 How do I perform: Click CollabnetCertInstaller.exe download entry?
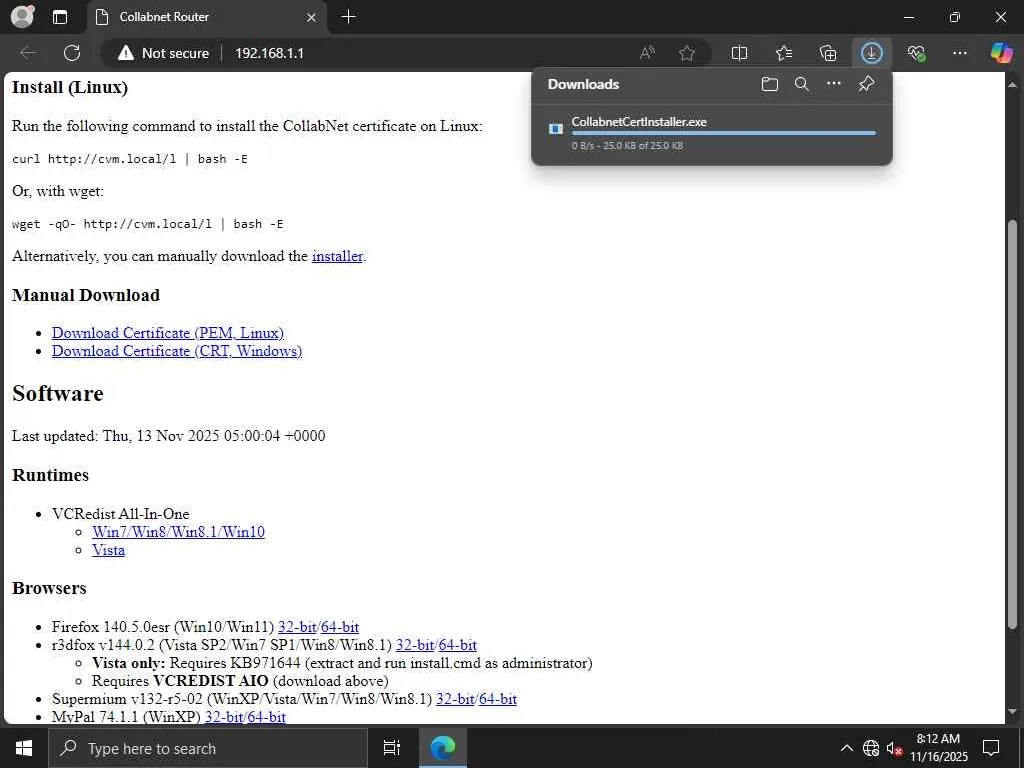(x=712, y=133)
